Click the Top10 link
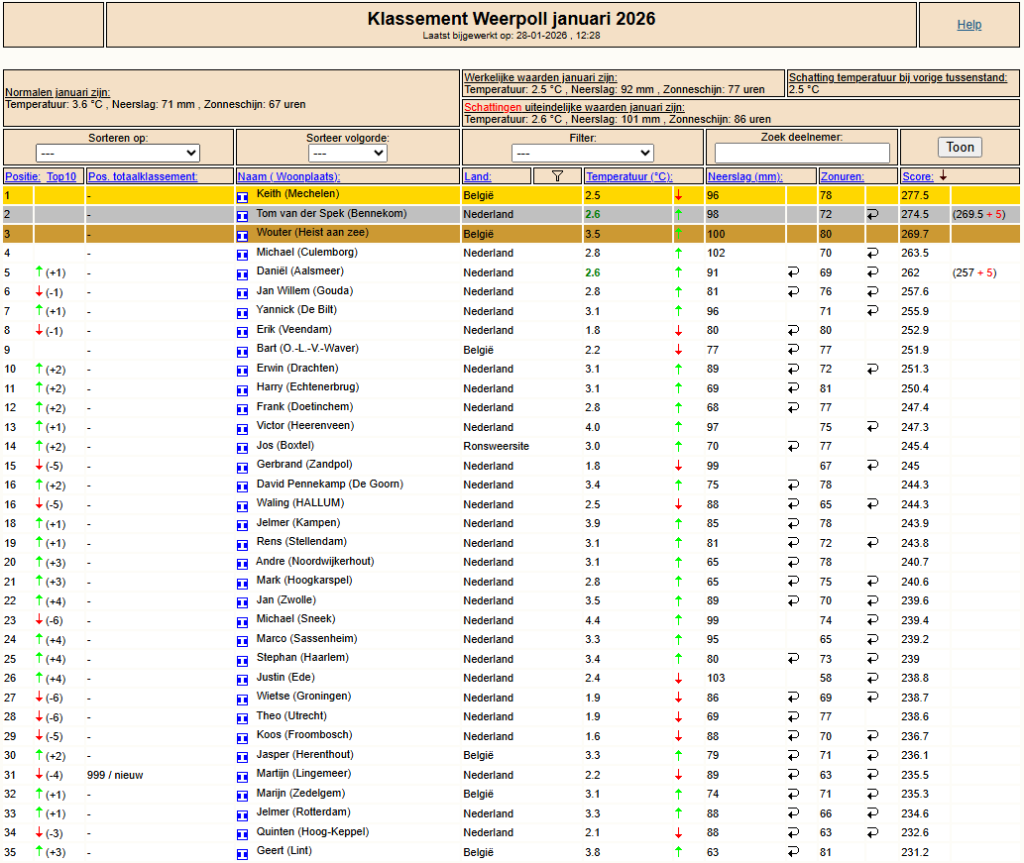This screenshot has width=1024, height=863. (61, 176)
